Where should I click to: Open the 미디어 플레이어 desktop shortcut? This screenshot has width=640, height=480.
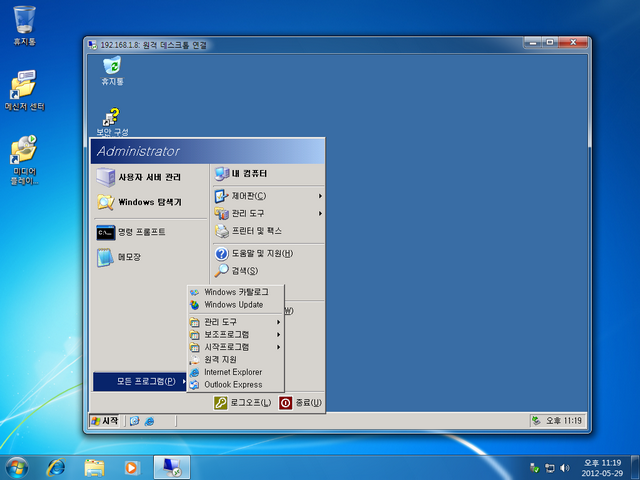pyautogui.click(x=24, y=160)
